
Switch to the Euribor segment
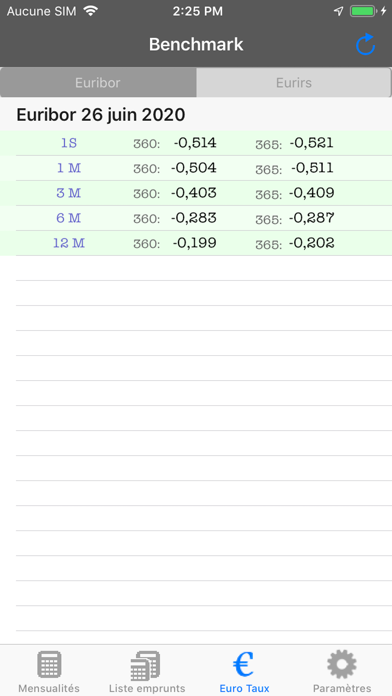pos(98,83)
